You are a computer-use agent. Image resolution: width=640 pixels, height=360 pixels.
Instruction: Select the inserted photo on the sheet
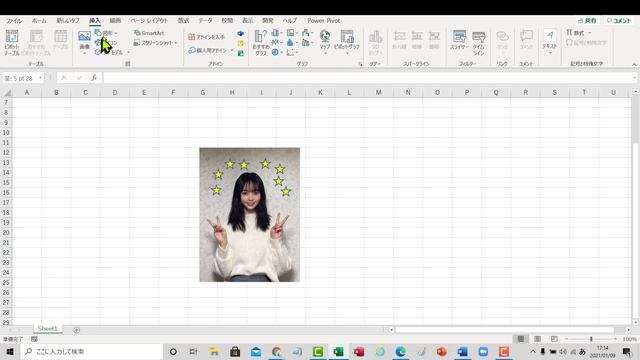point(249,215)
